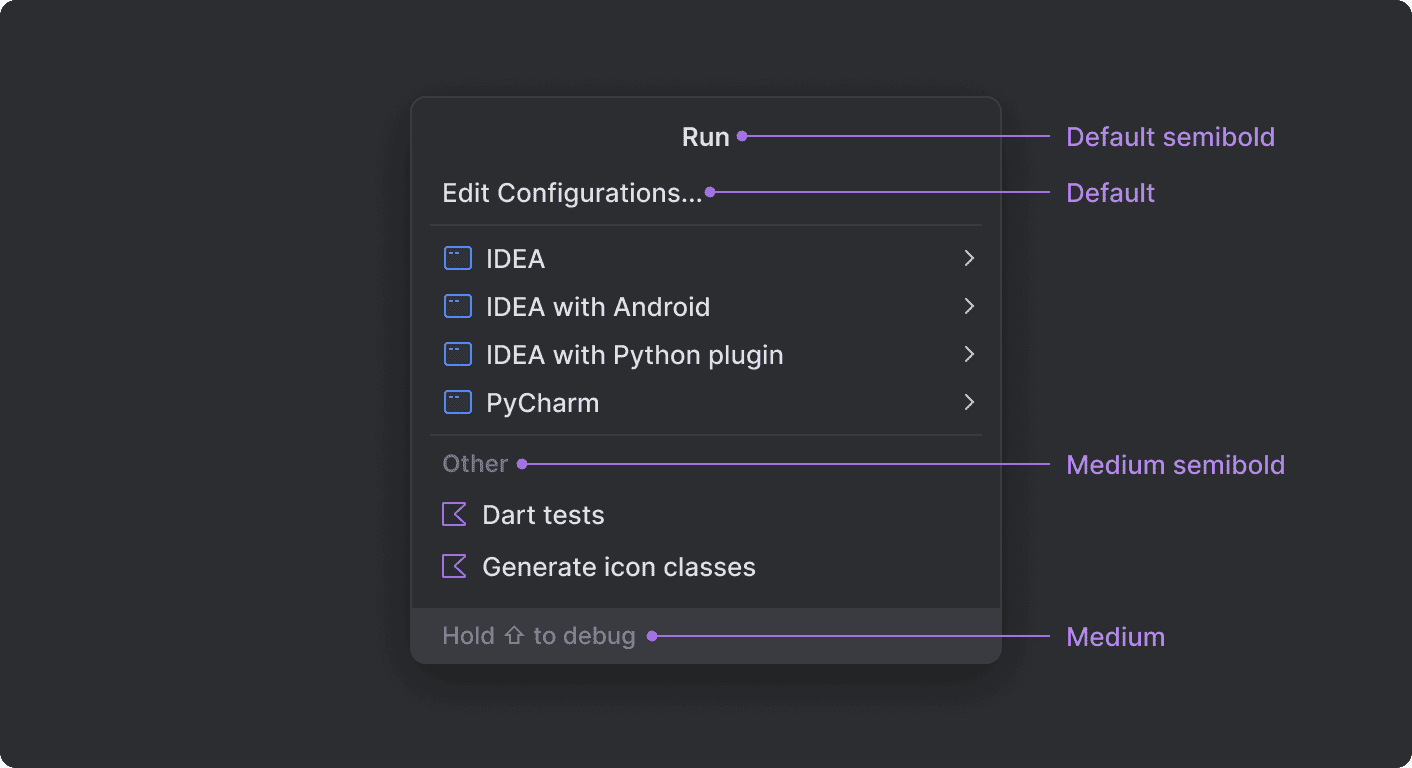Click the Run popup title

706,137
